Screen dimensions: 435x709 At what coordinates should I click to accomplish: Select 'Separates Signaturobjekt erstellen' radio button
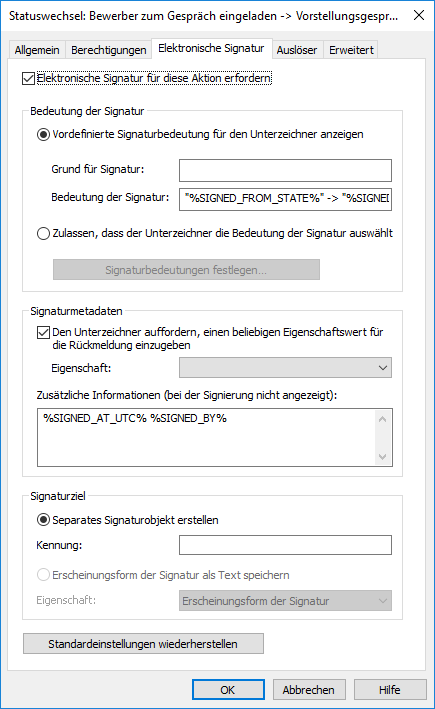43,520
